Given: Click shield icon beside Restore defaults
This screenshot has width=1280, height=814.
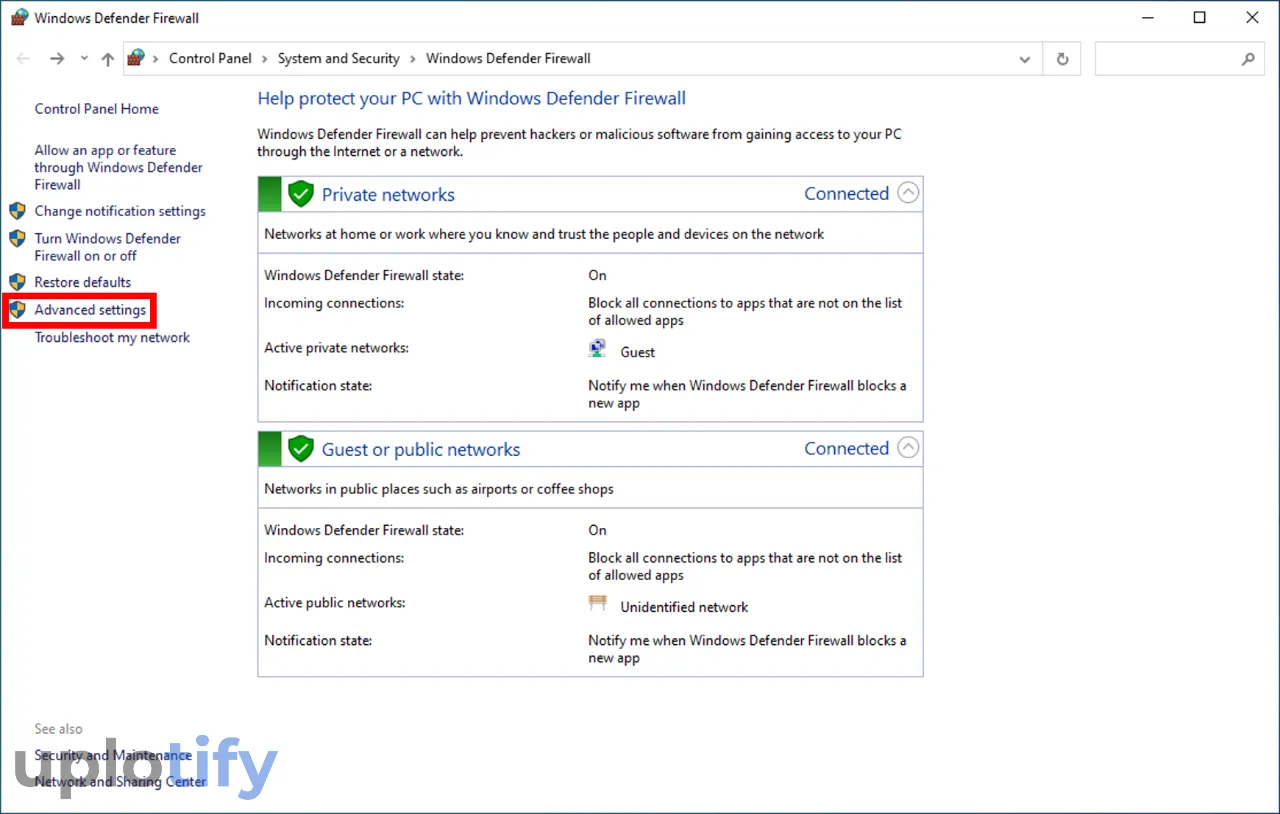Looking at the screenshot, I should click(x=17, y=282).
